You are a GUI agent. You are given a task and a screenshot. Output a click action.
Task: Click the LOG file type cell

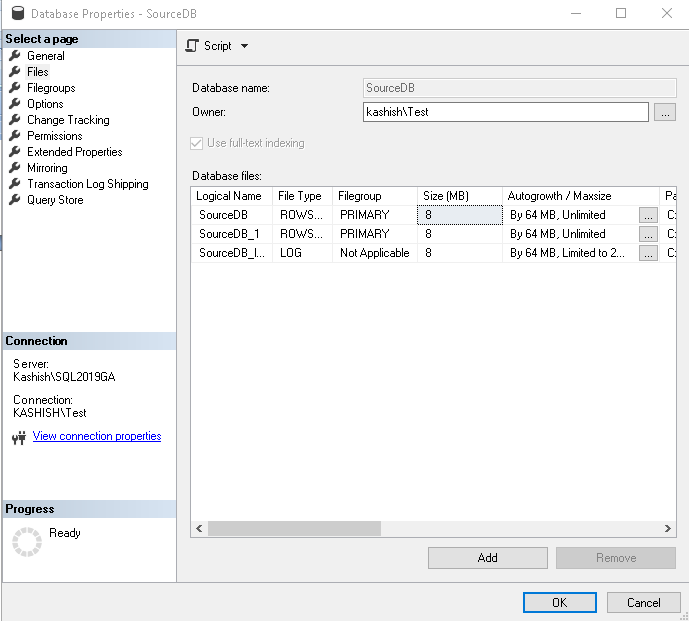[302, 253]
